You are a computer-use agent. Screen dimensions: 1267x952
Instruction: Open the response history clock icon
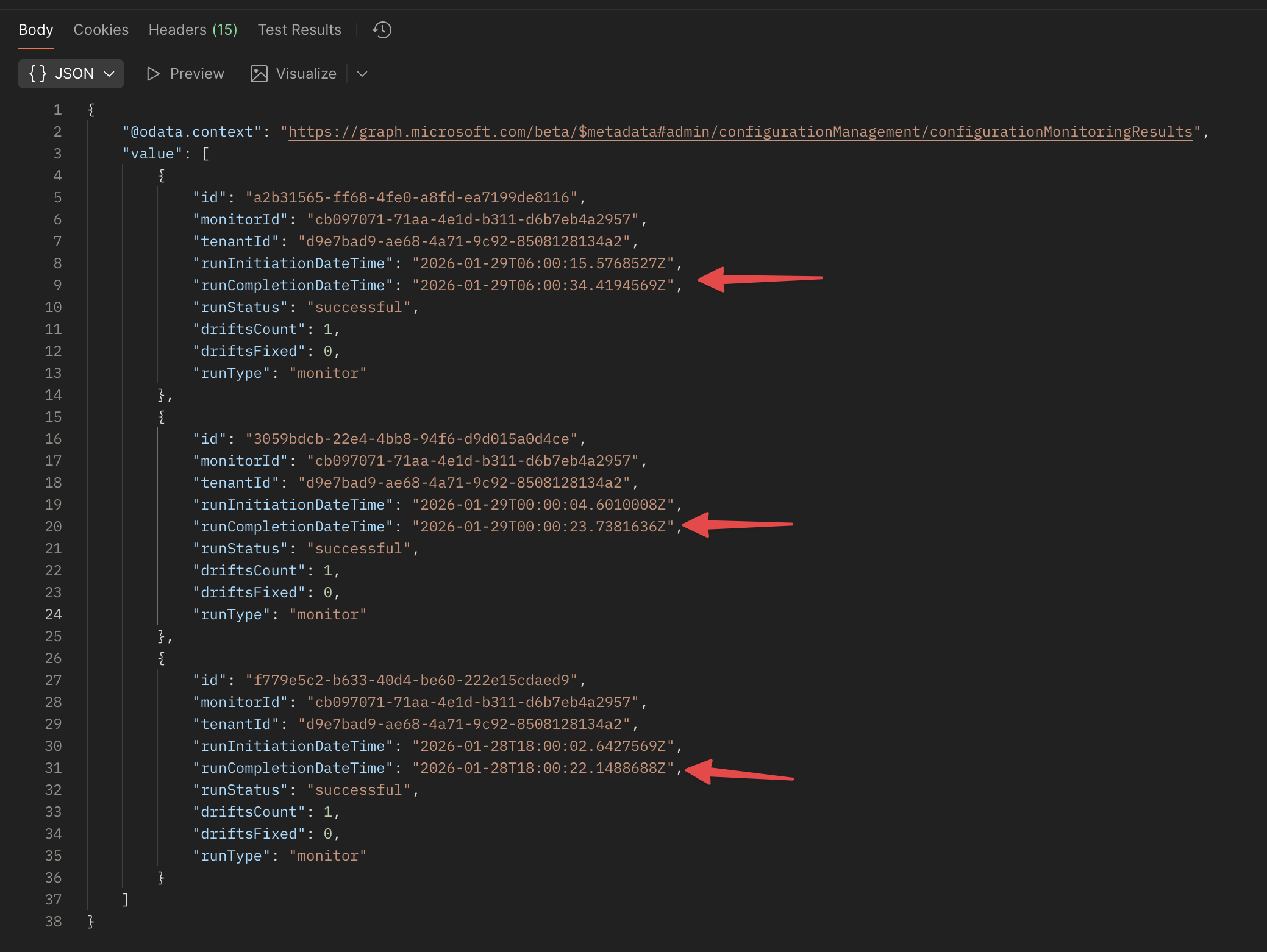[x=382, y=30]
